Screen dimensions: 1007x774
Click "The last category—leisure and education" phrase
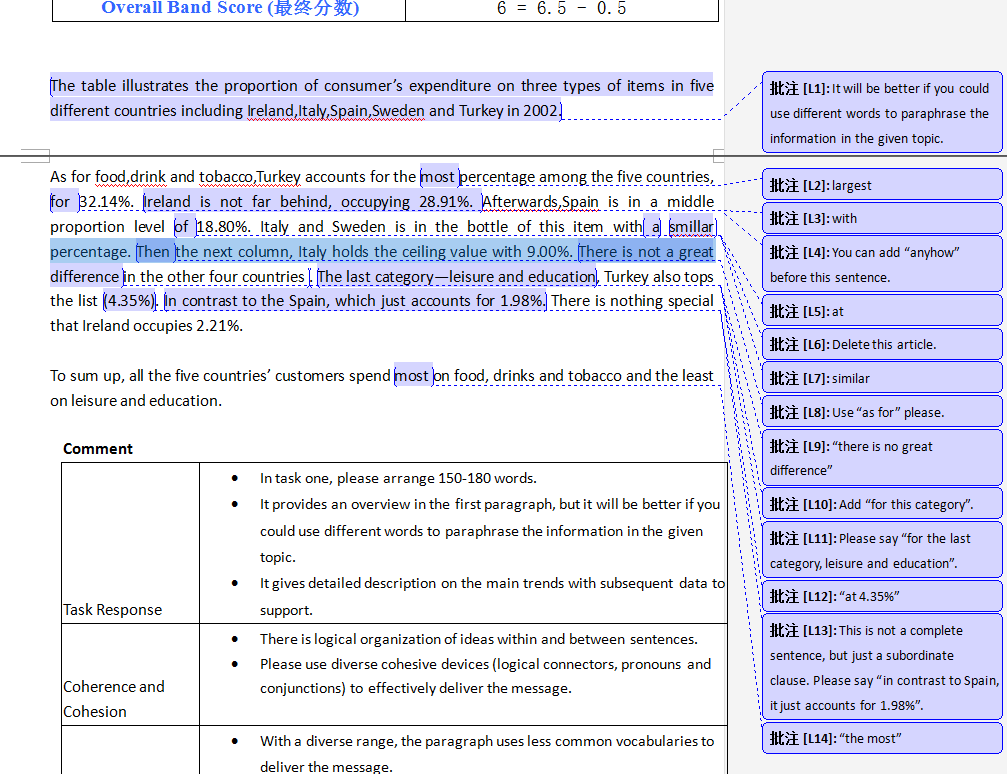457,277
